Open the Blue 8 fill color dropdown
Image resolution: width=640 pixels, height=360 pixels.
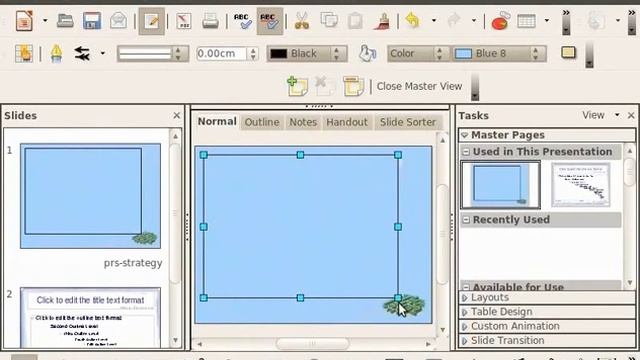point(499,53)
